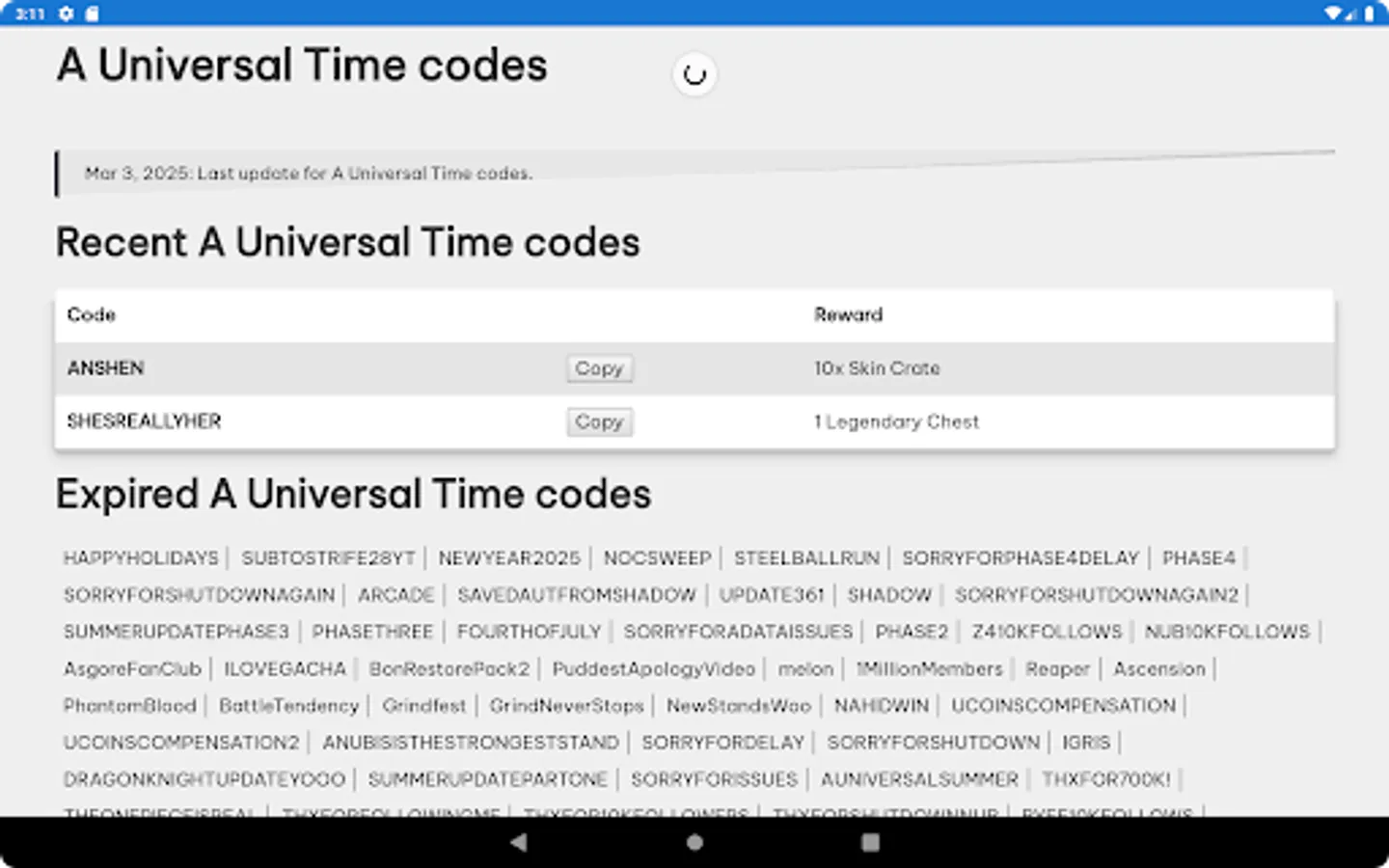Select expired code NewStandsWoo

coord(739,705)
